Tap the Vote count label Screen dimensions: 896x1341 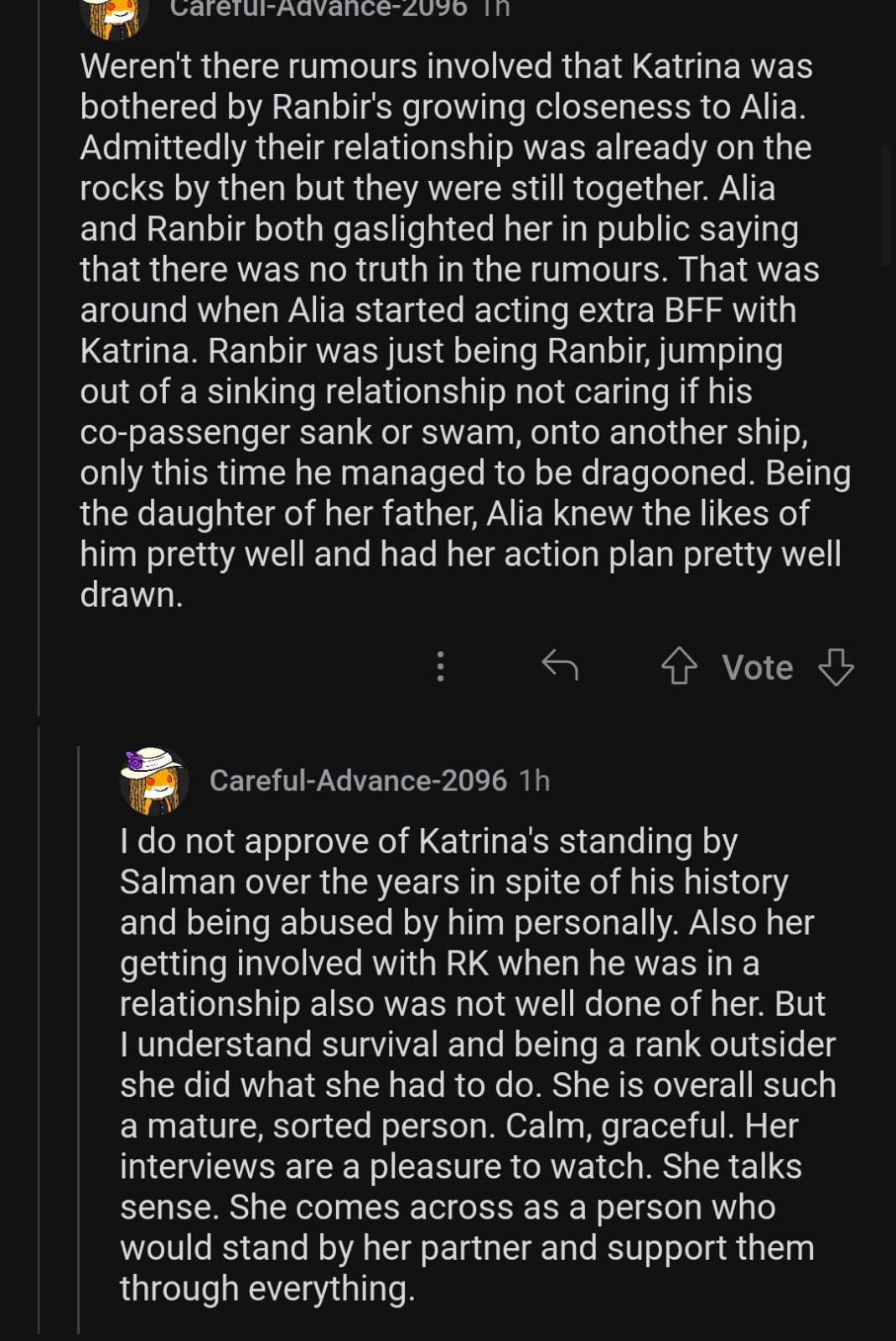[758, 667]
